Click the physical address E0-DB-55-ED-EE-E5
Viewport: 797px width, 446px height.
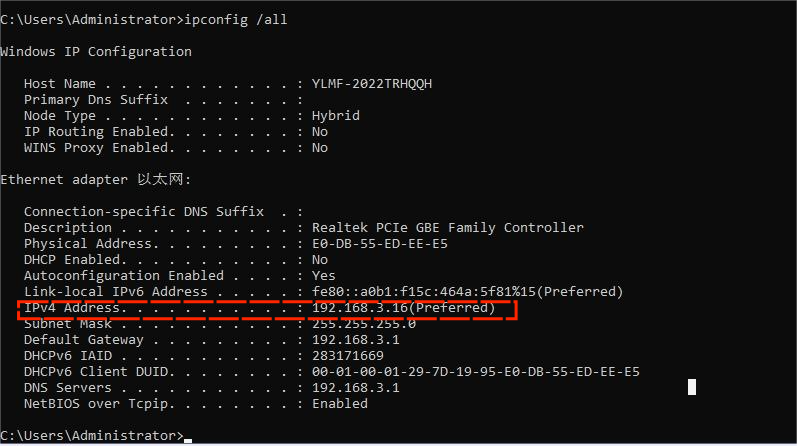(380, 243)
